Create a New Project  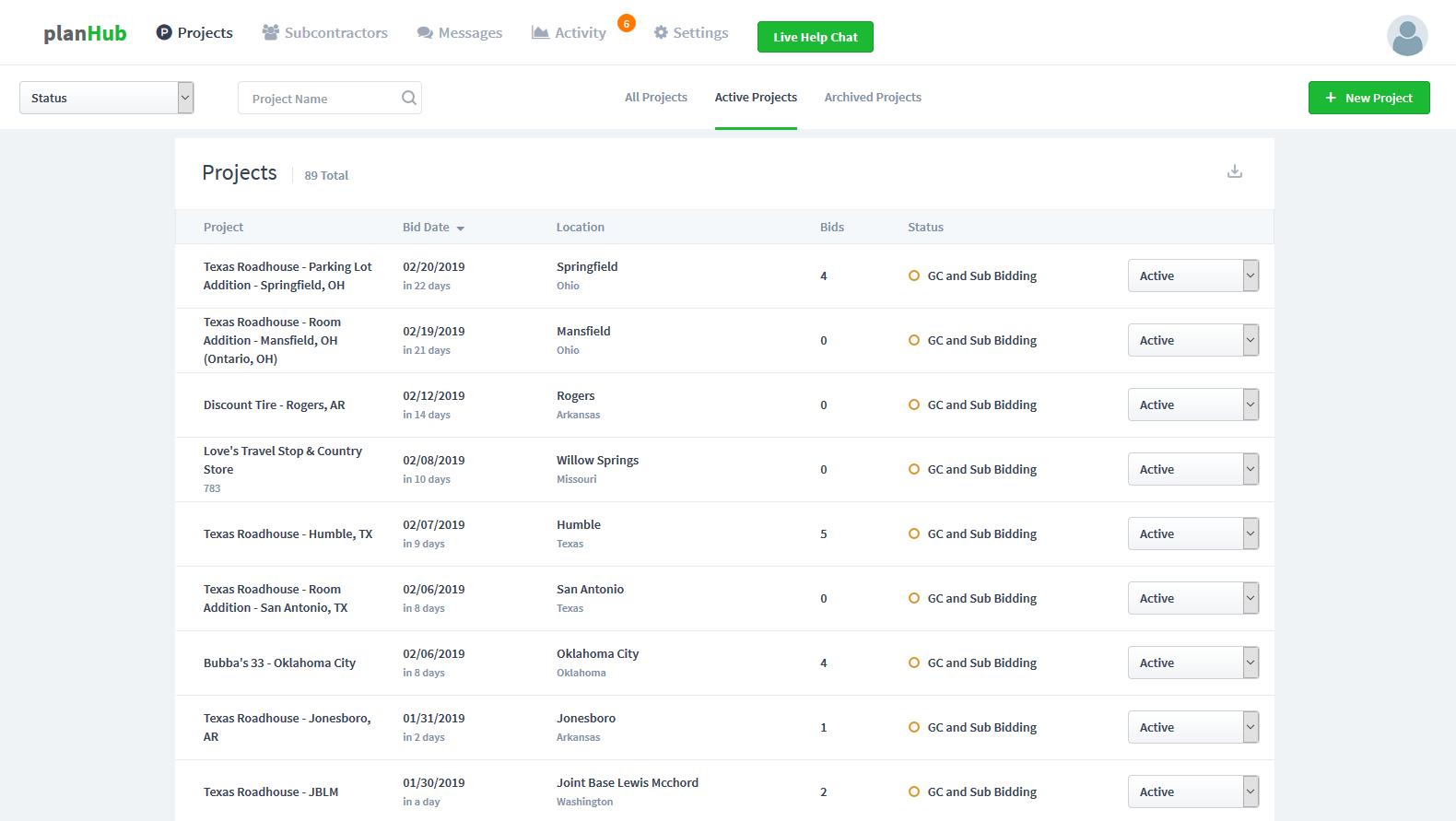tap(1369, 98)
